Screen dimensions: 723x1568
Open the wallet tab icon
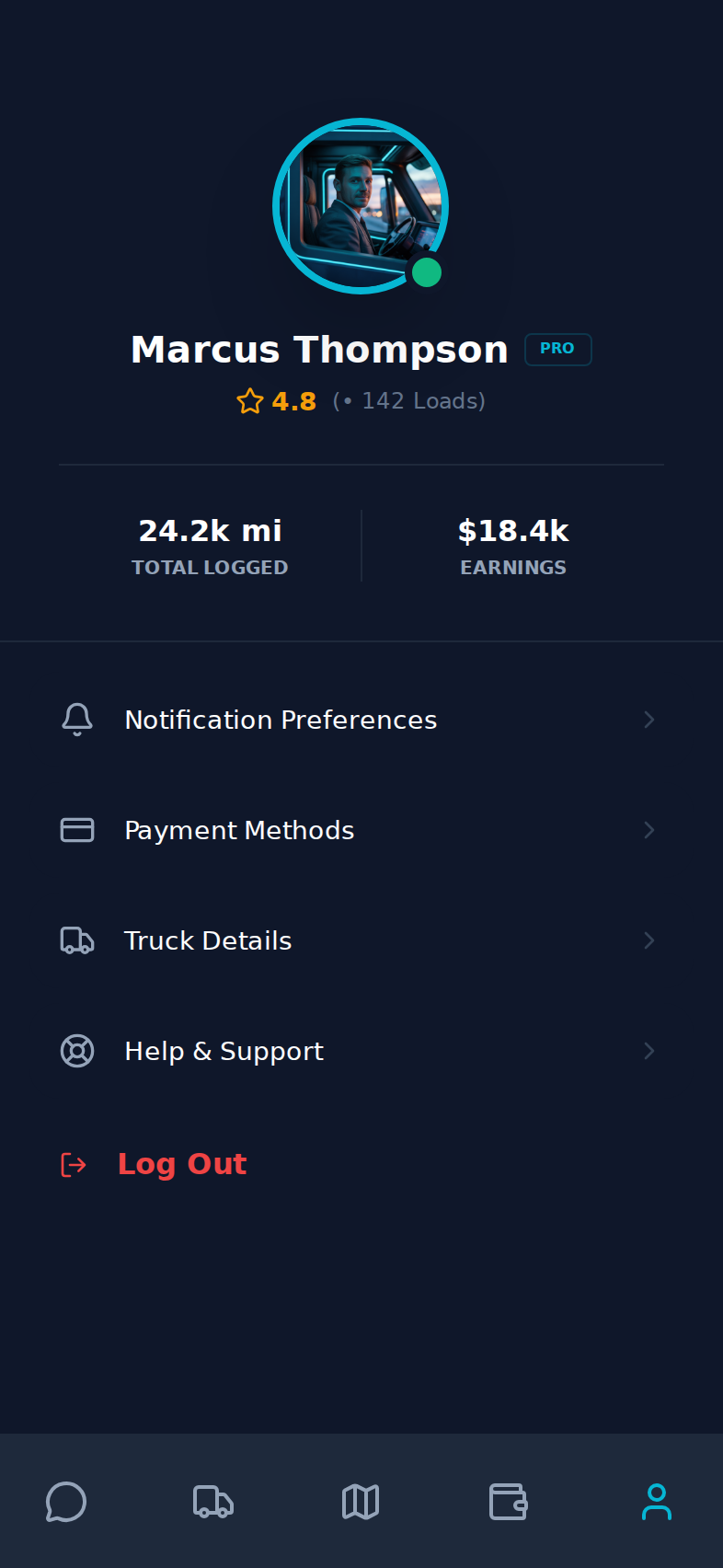click(x=508, y=1502)
